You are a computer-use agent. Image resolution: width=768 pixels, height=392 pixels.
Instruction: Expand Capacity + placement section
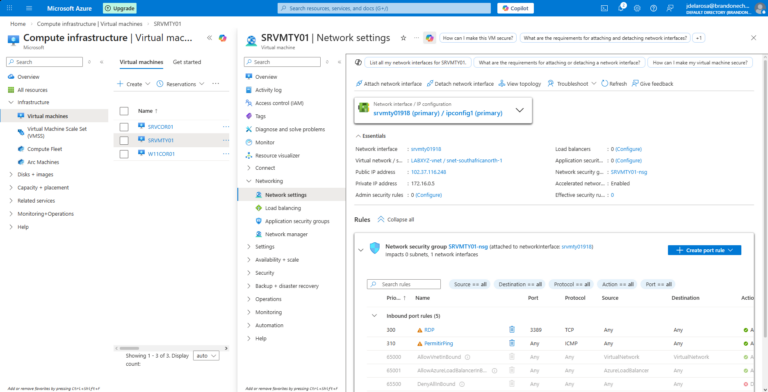pyautogui.click(x=11, y=188)
